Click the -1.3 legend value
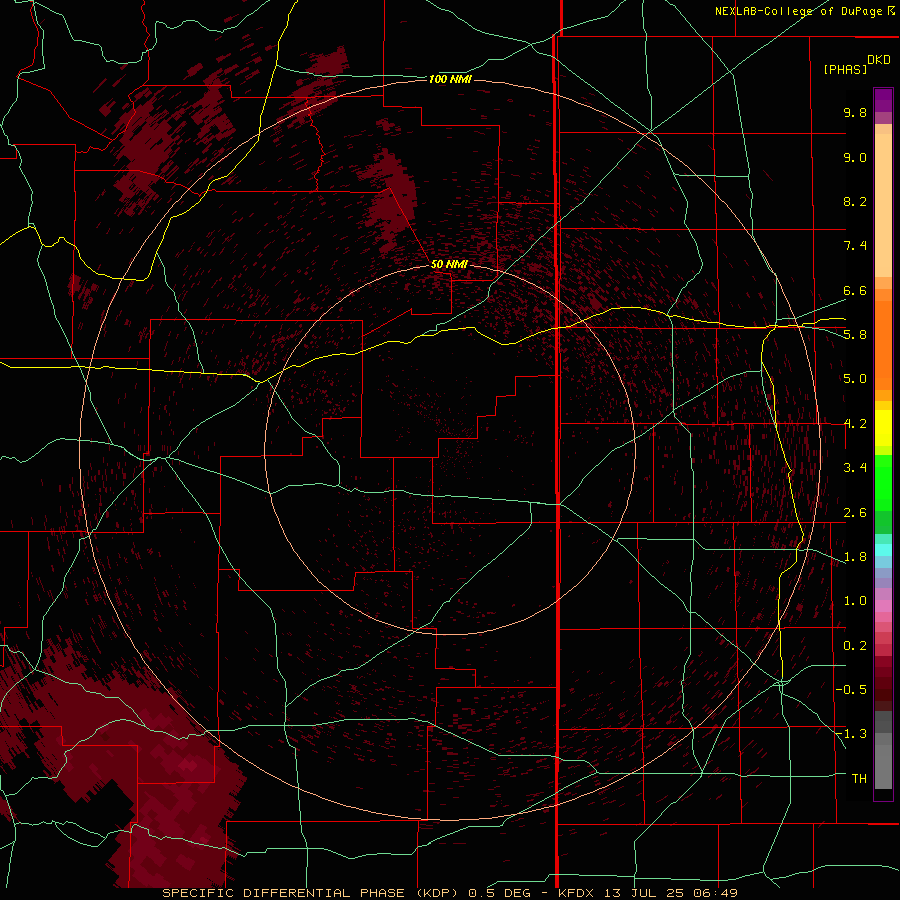 click(x=851, y=734)
